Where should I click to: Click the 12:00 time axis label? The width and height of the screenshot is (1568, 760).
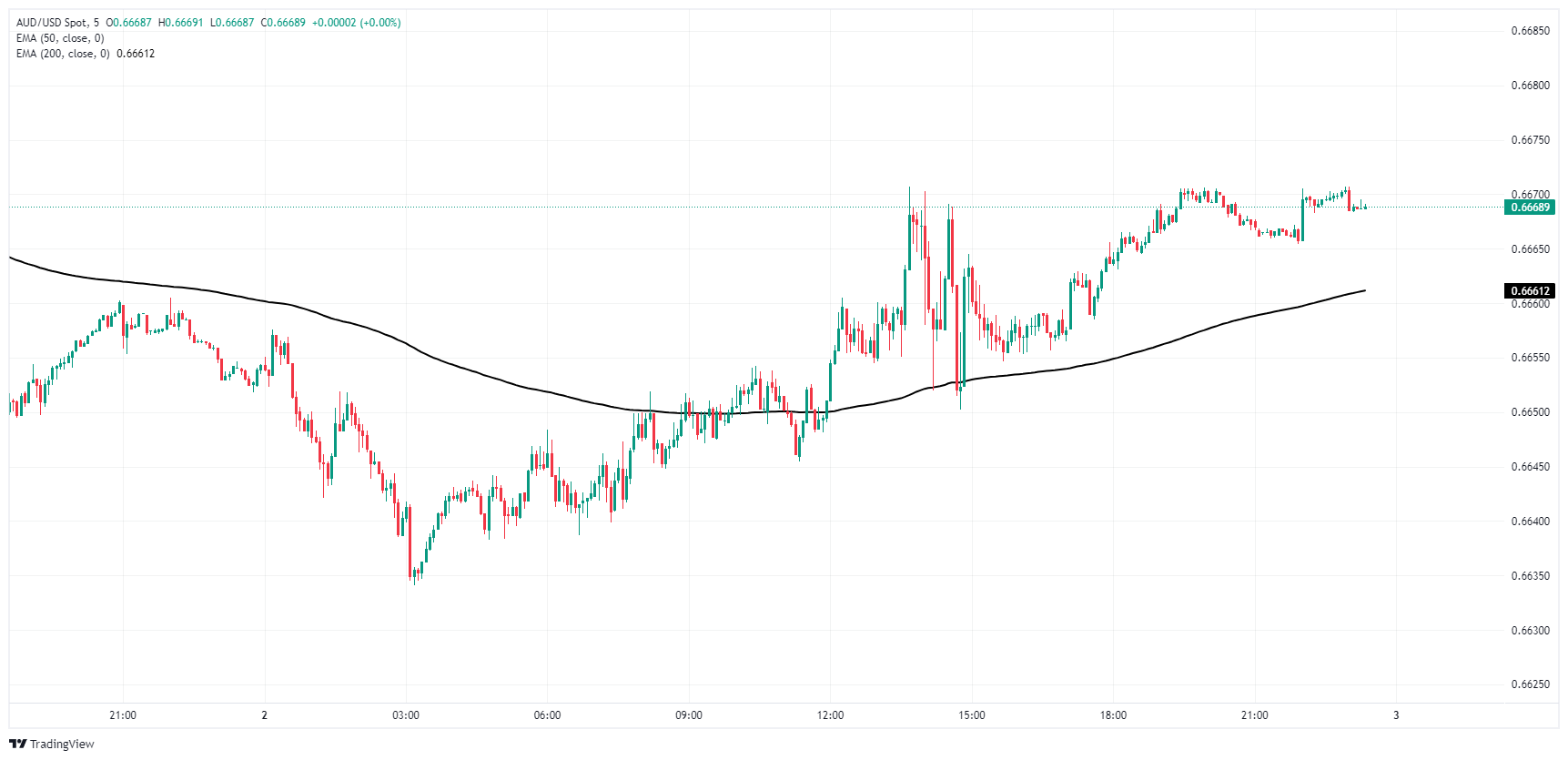point(830,715)
